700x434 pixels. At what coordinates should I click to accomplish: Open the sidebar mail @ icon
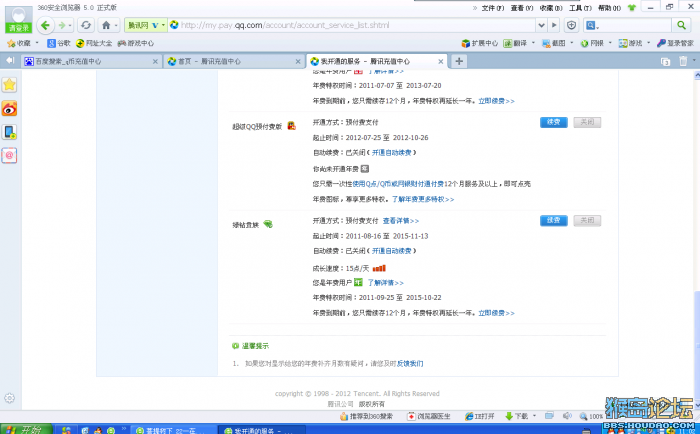click(9, 155)
